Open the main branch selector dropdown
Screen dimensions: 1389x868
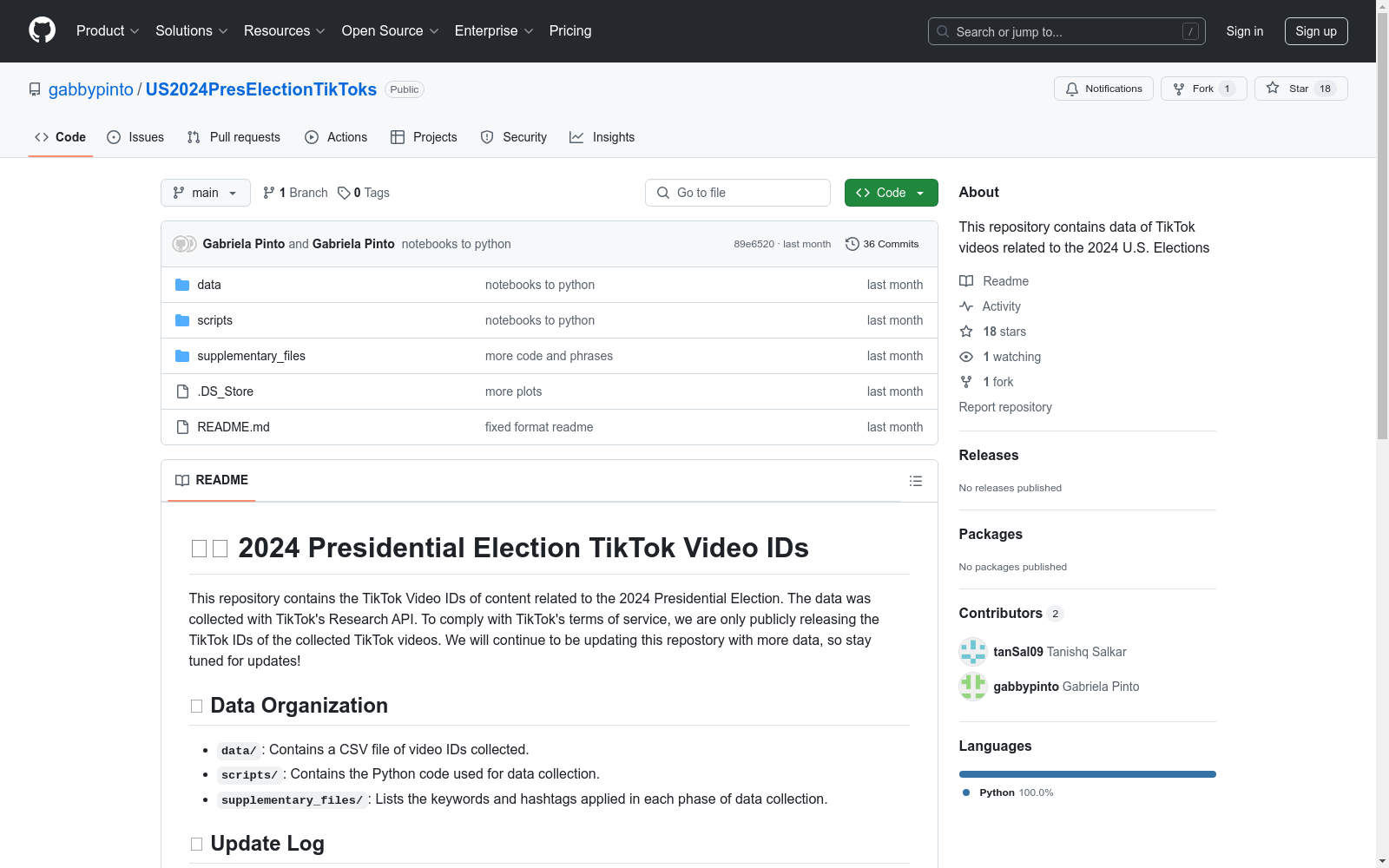pyautogui.click(x=206, y=193)
